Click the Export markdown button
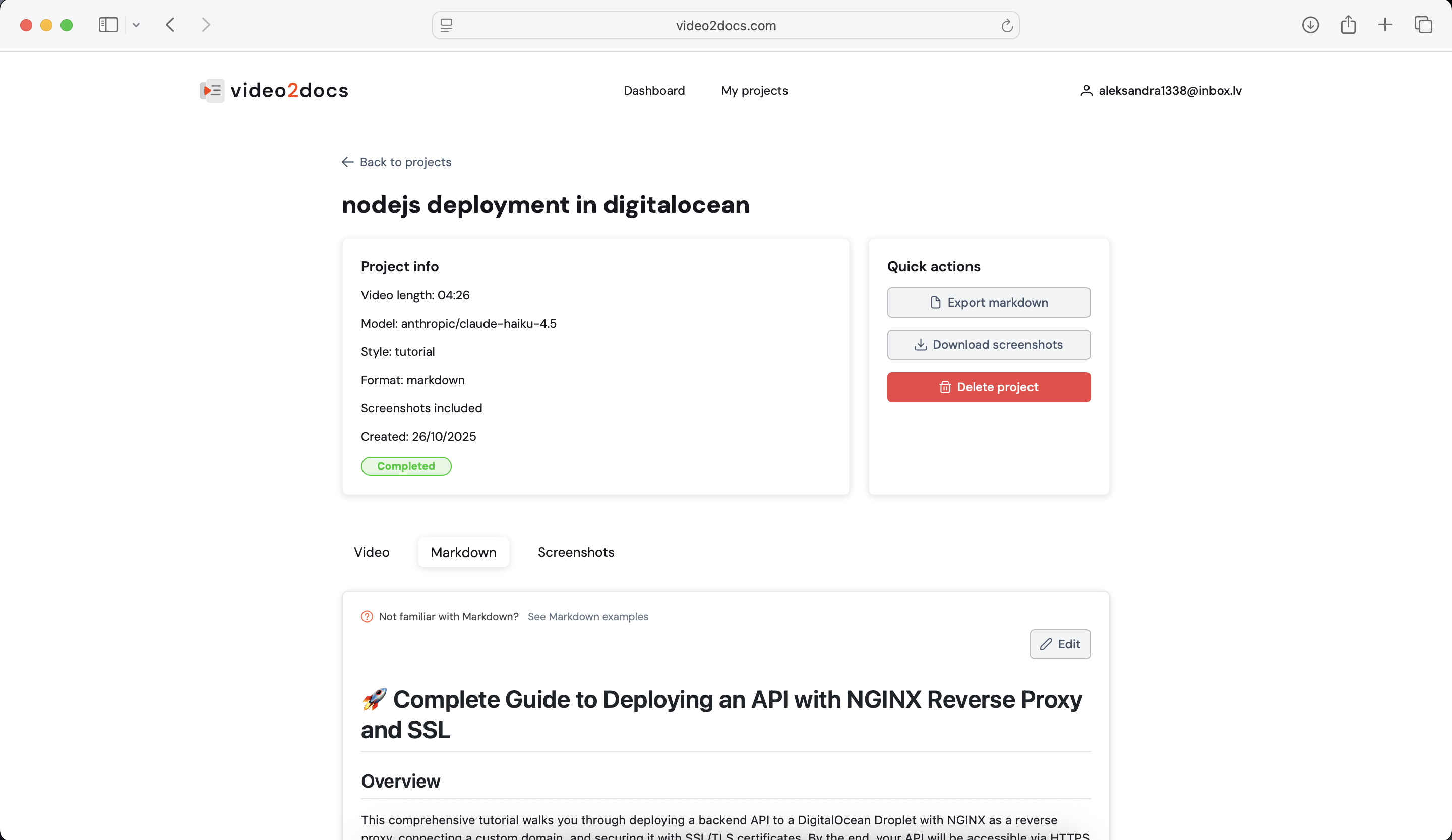Screen dimensions: 1452x840 coord(989,303)
